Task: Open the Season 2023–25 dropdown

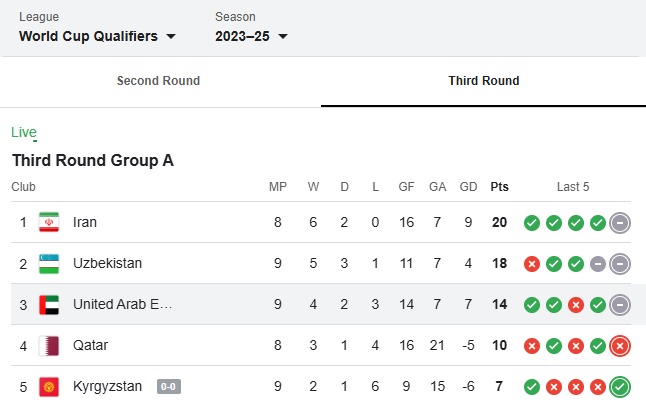Action: coord(251,36)
